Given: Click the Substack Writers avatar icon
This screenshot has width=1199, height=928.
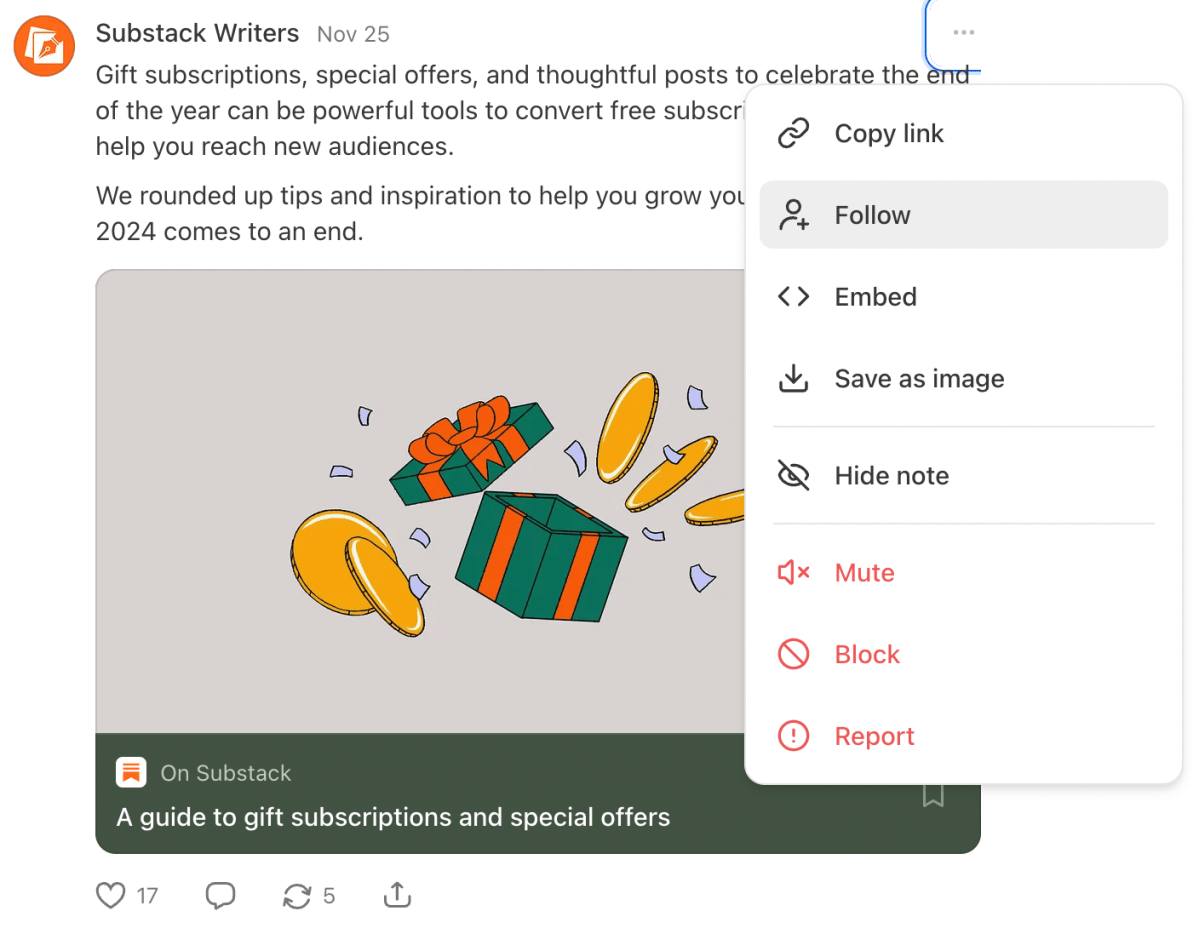Looking at the screenshot, I should pyautogui.click(x=44, y=46).
